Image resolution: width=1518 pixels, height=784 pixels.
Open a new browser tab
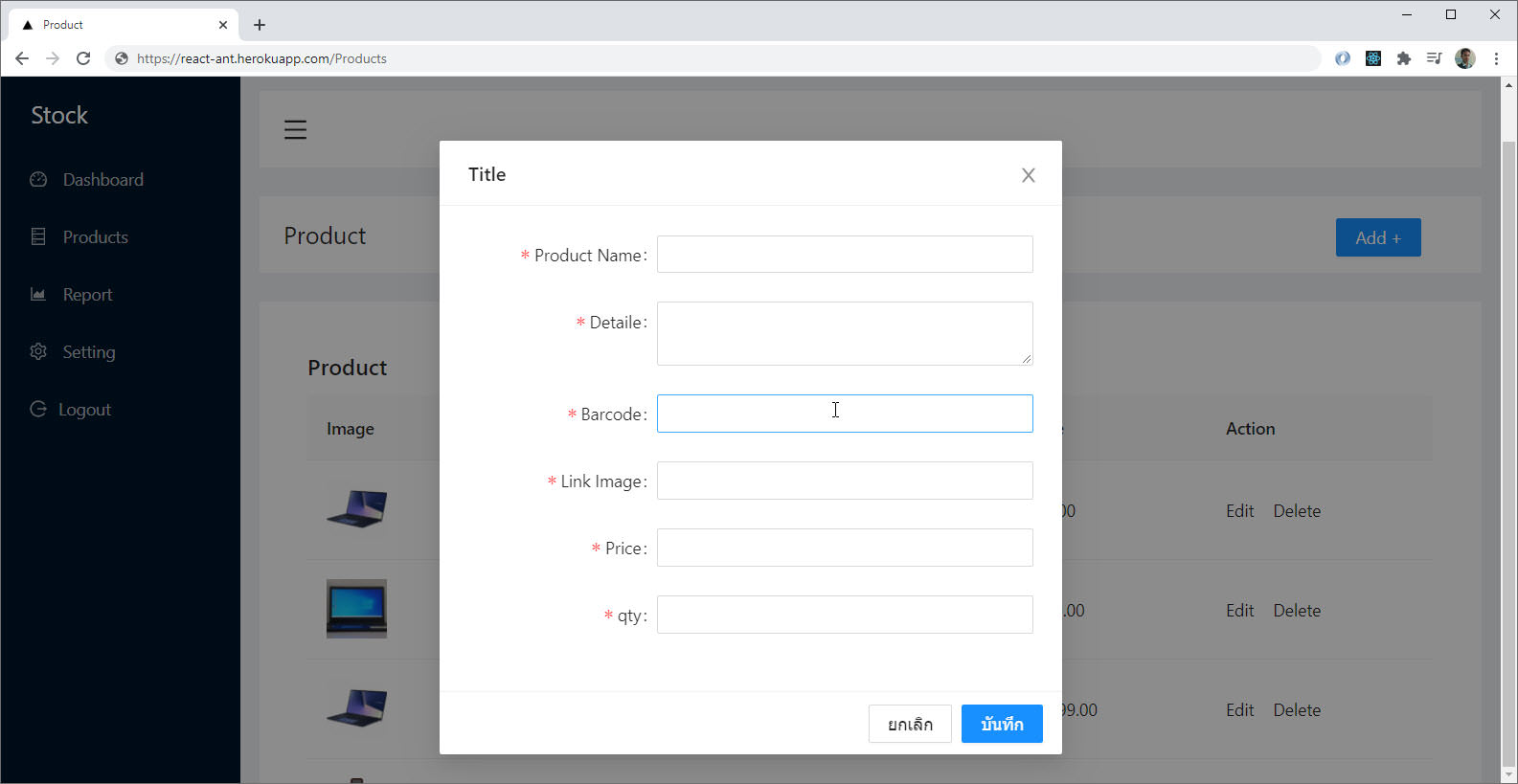[260, 25]
